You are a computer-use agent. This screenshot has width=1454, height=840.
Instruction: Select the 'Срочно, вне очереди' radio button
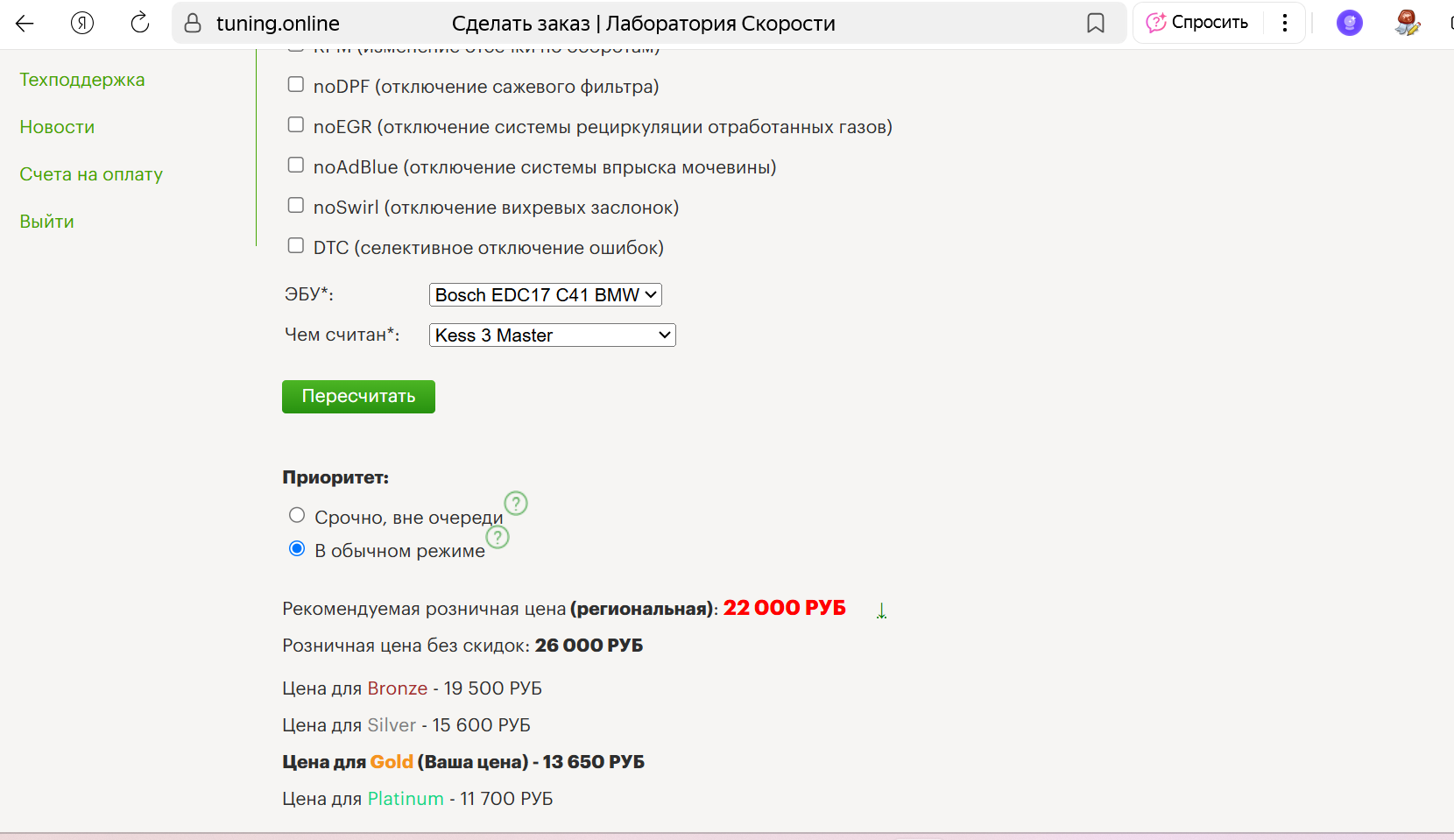point(297,515)
